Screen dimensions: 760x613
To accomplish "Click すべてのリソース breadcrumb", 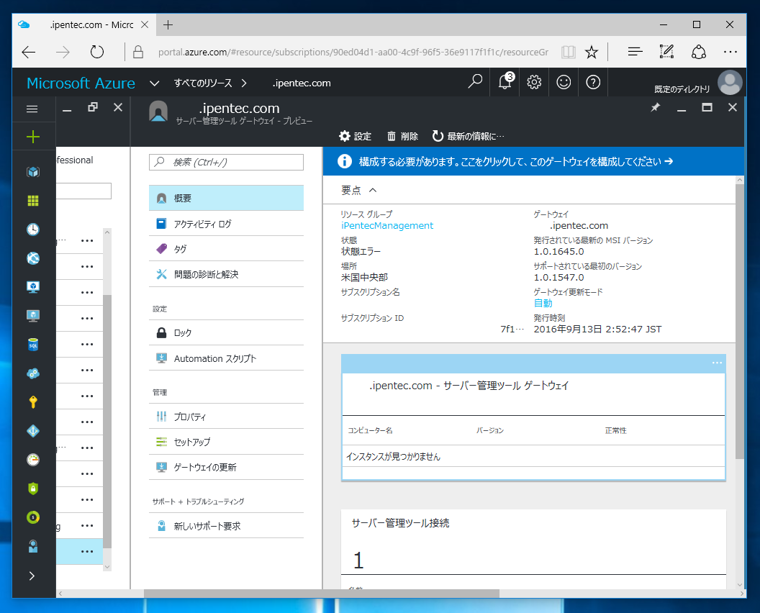I will 203,83.
